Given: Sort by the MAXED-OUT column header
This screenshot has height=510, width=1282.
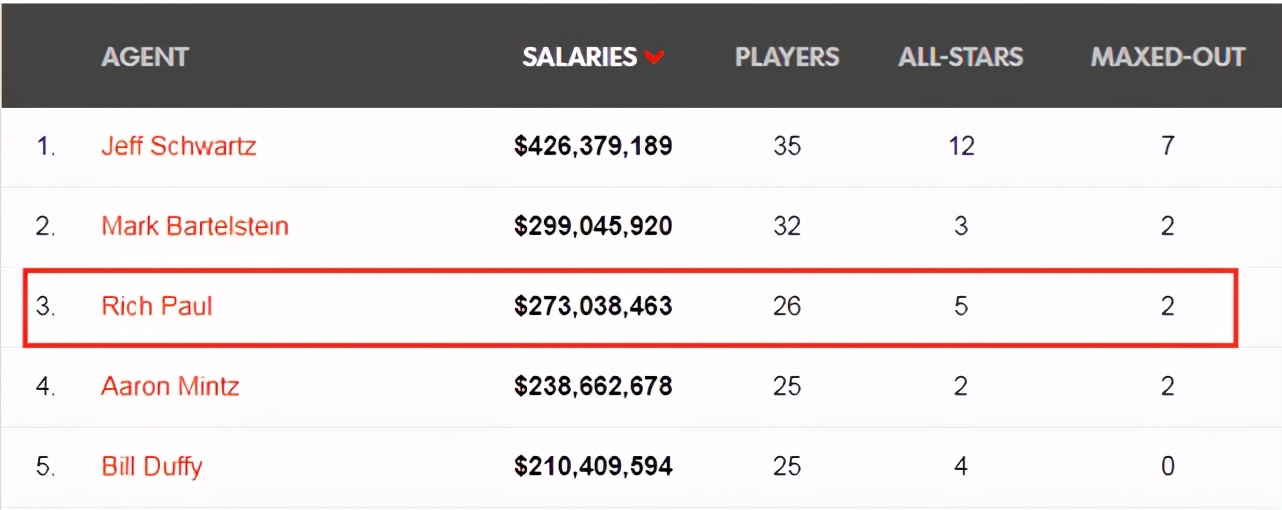Looking at the screenshot, I should pos(1168,57).
